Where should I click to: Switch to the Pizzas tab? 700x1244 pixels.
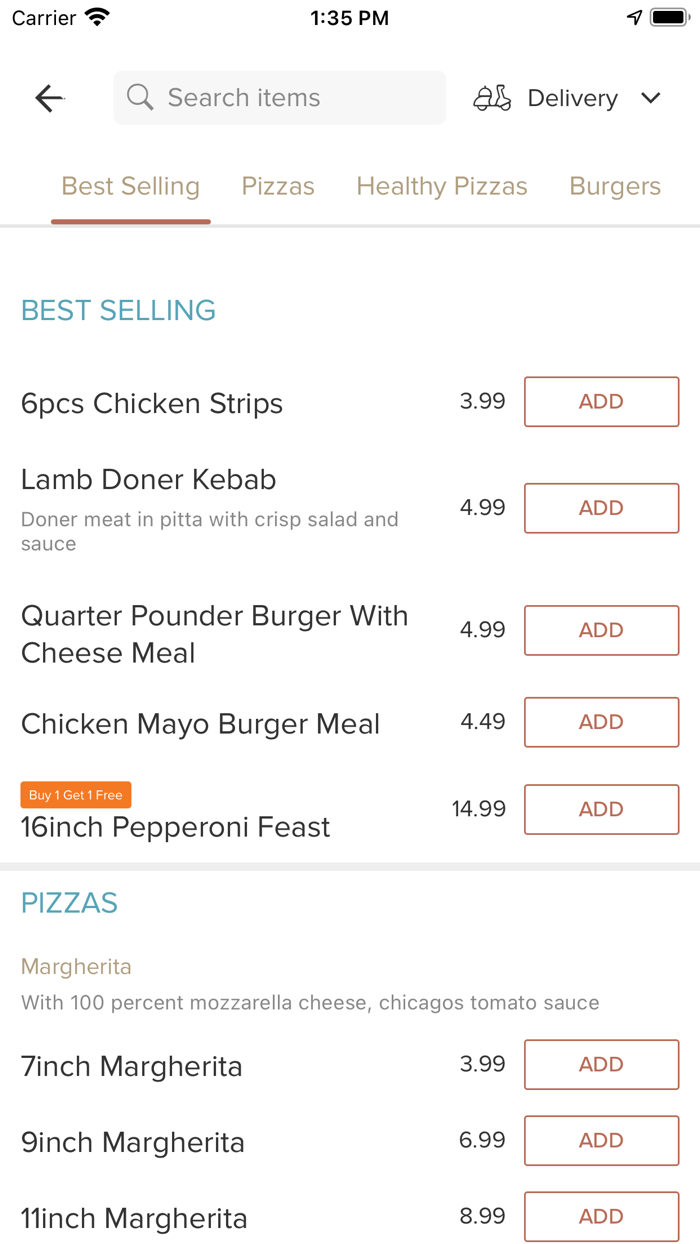pos(278,186)
